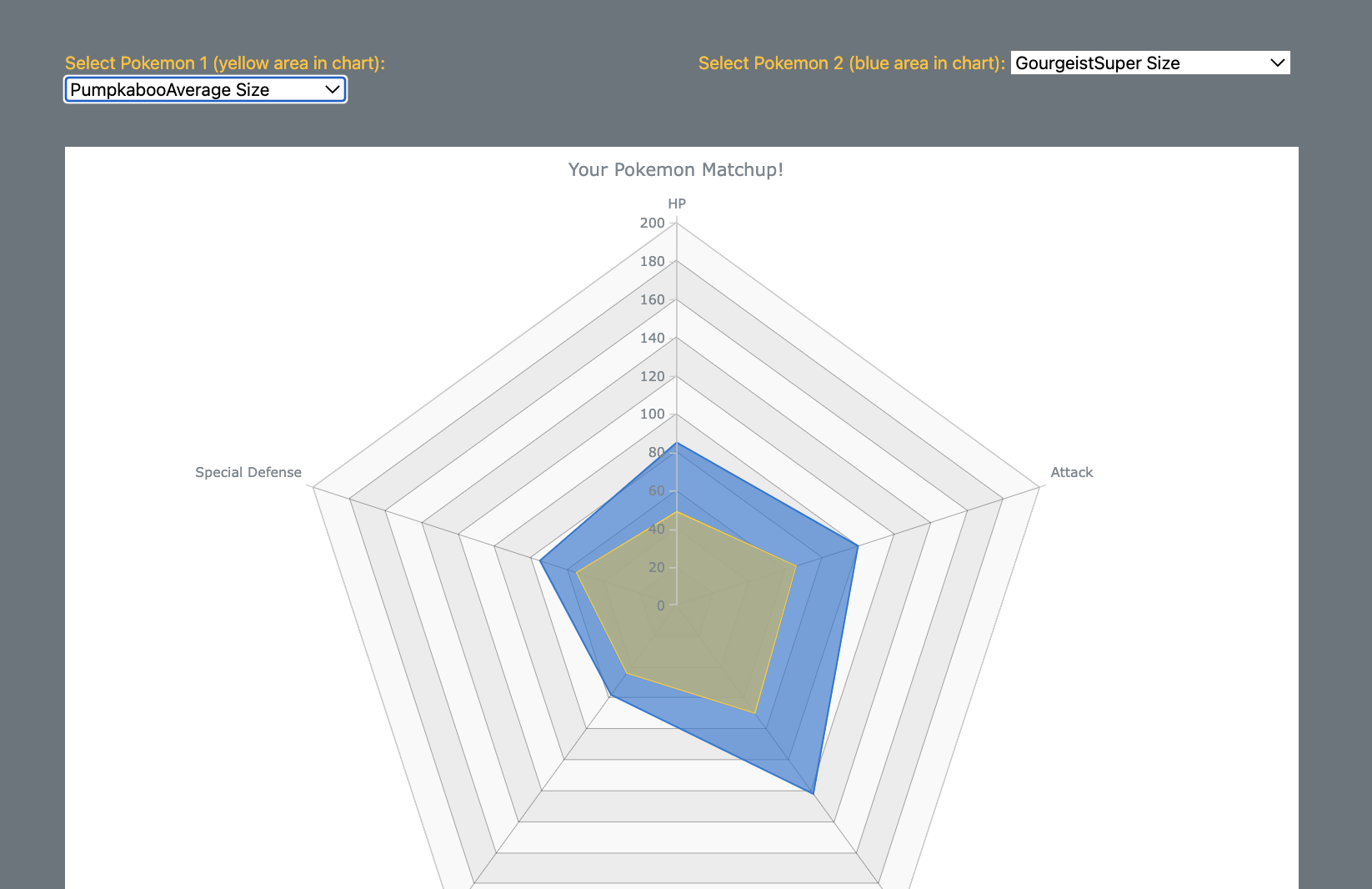Viewport: 1372px width, 889px height.
Task: Click the 160 radial tick label
Action: (x=652, y=300)
